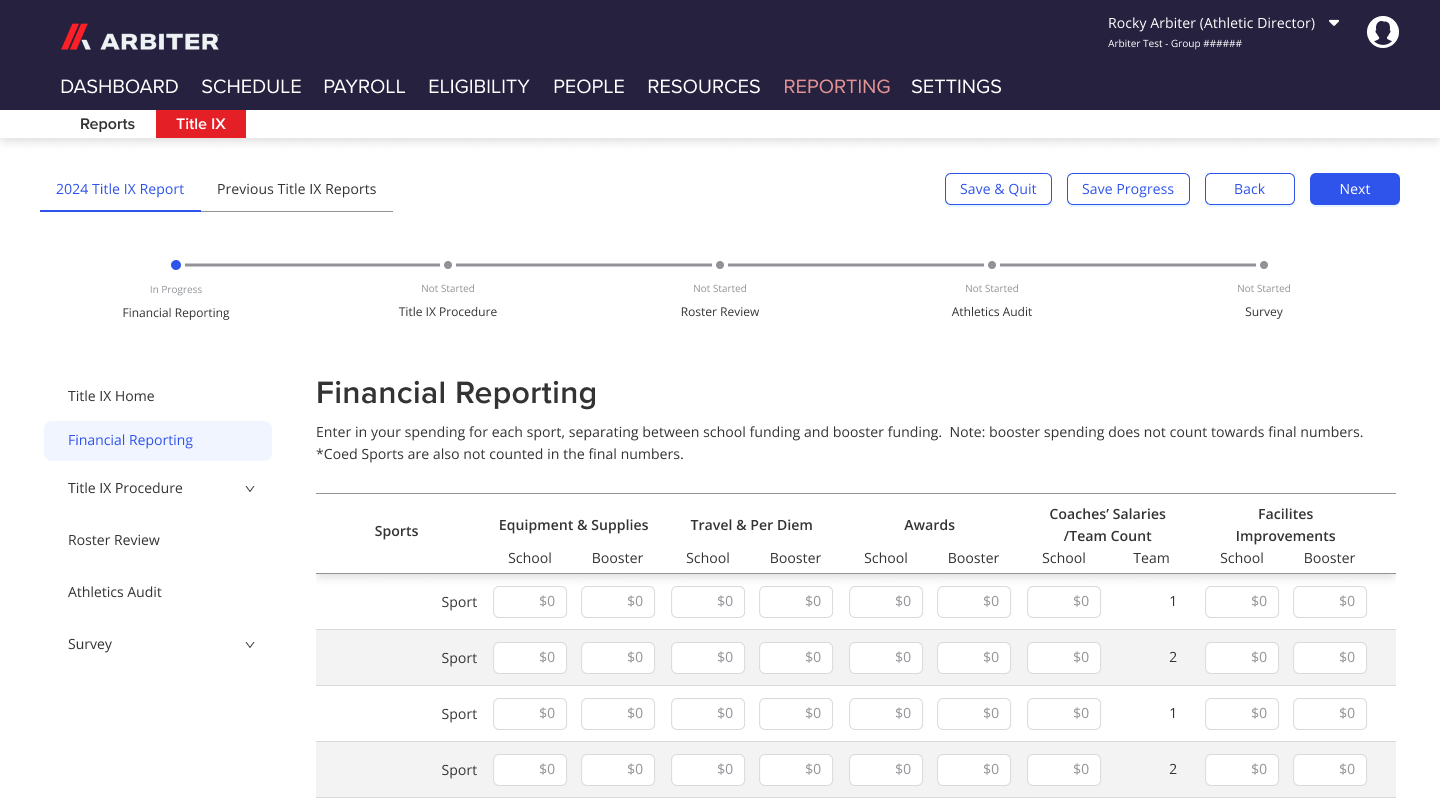Click the Athletics Audit stepper circle
Screen dimensions: 1440x810
tap(991, 265)
